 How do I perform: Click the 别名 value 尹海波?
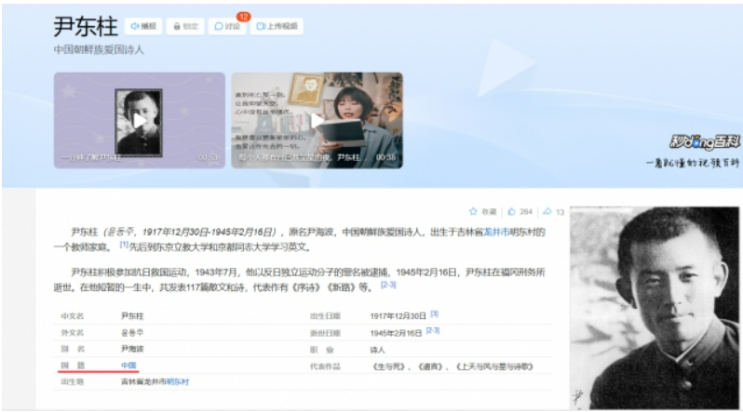(x=132, y=349)
